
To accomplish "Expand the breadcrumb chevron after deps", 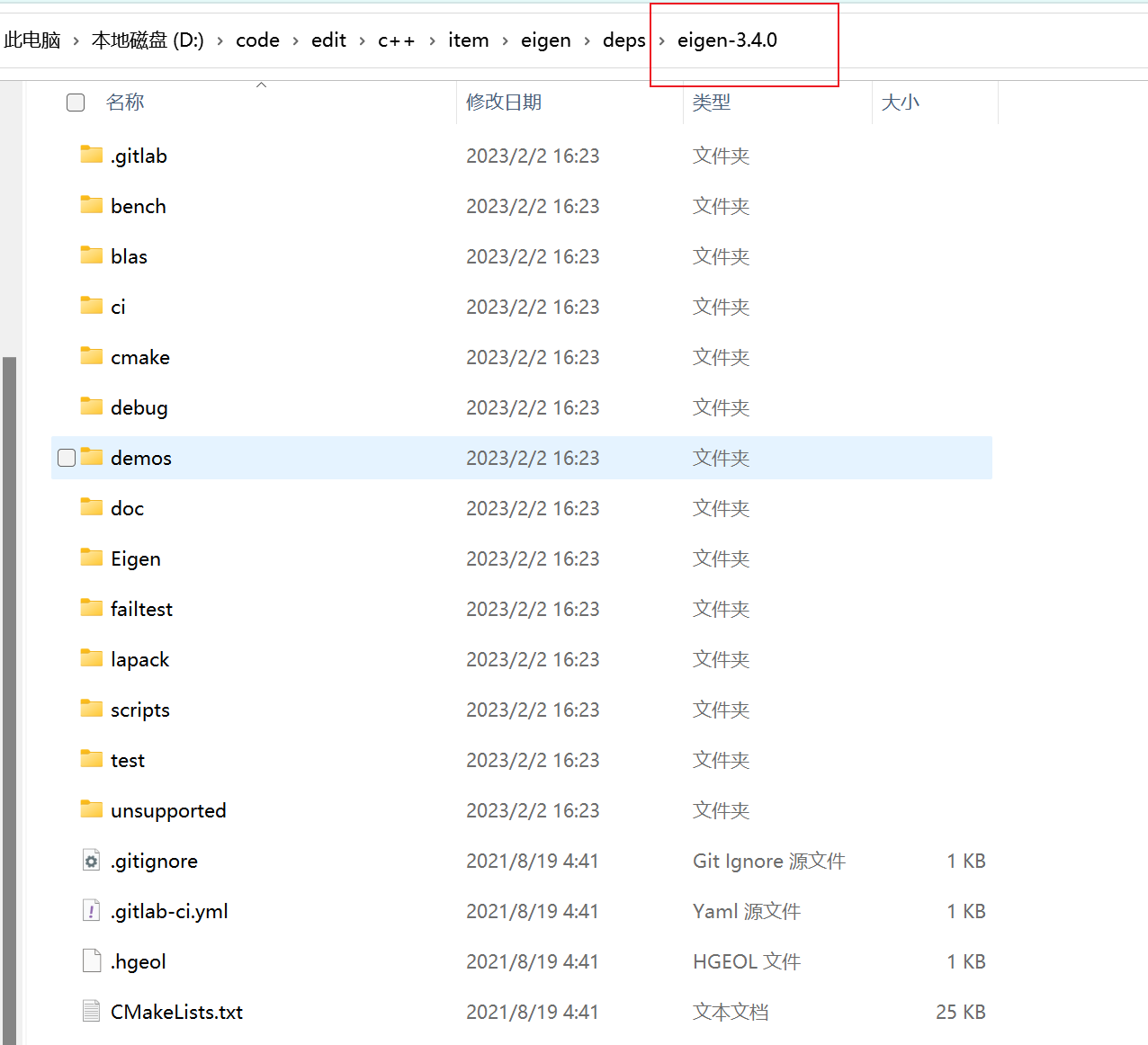I will click(x=661, y=40).
